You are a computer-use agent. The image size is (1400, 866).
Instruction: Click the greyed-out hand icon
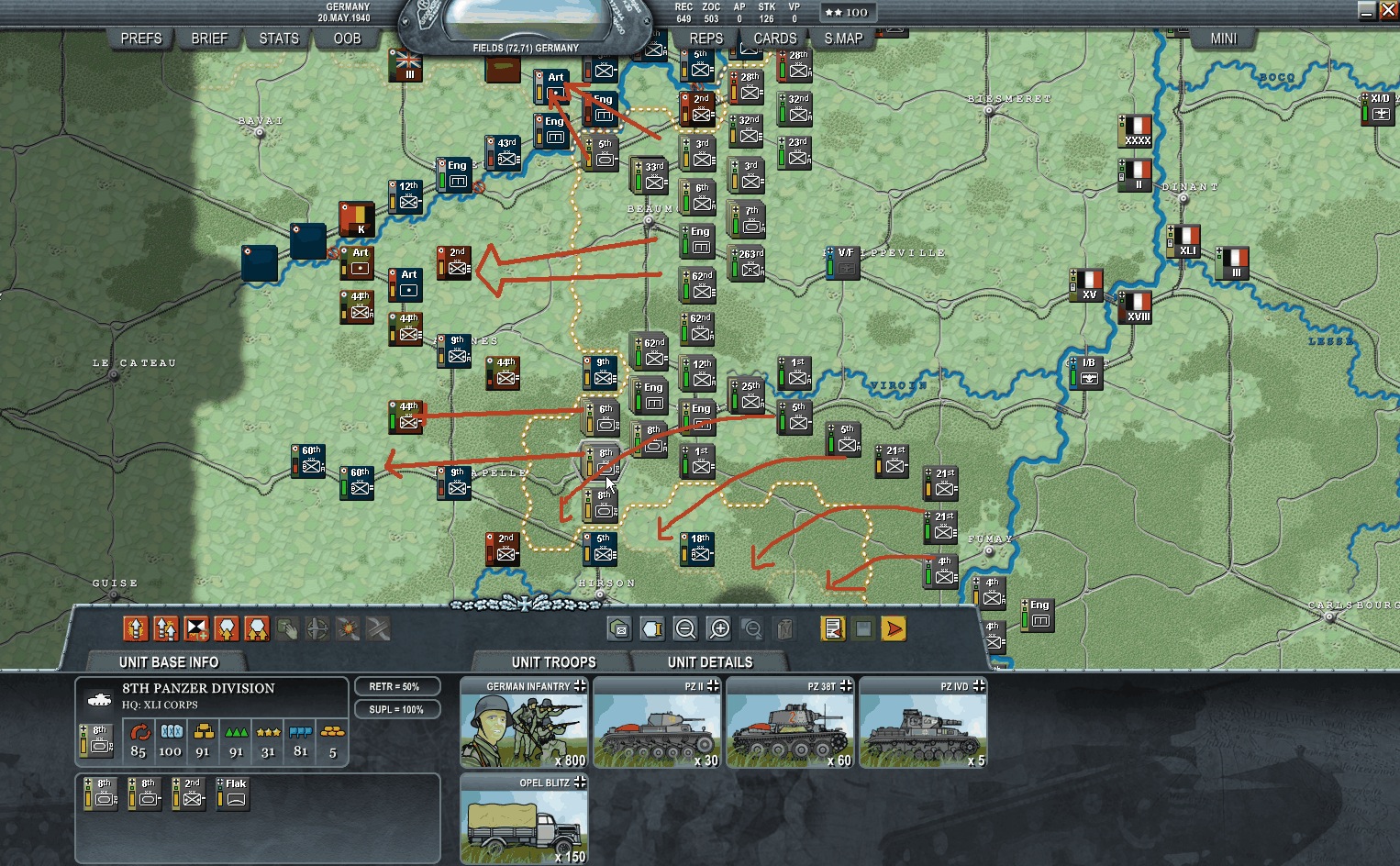tap(287, 628)
